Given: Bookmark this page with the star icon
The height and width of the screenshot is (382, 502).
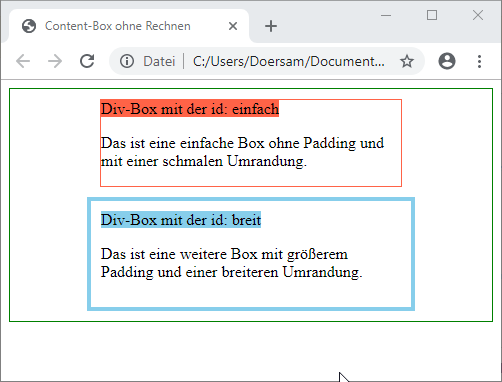Looking at the screenshot, I should coord(407,61).
